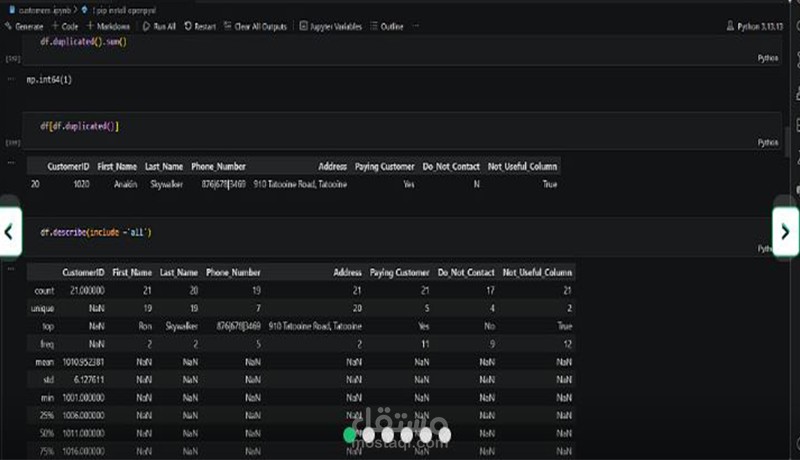This screenshot has height=460, width=800.
Task: Click into the df.describe(include='all') code cell
Action: 402,237
